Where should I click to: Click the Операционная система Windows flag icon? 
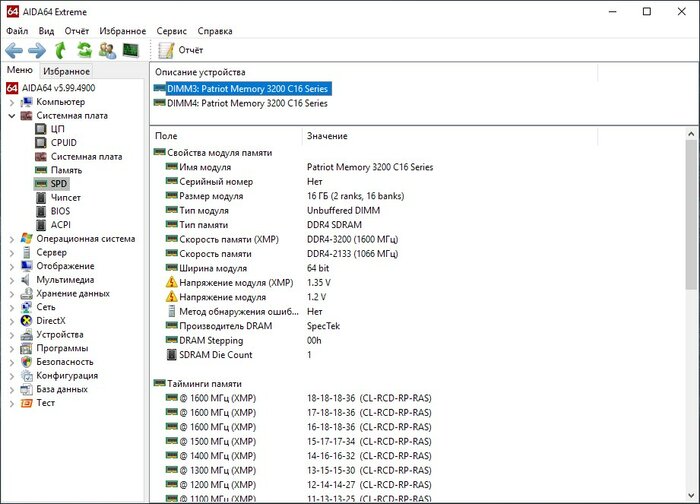point(26,238)
